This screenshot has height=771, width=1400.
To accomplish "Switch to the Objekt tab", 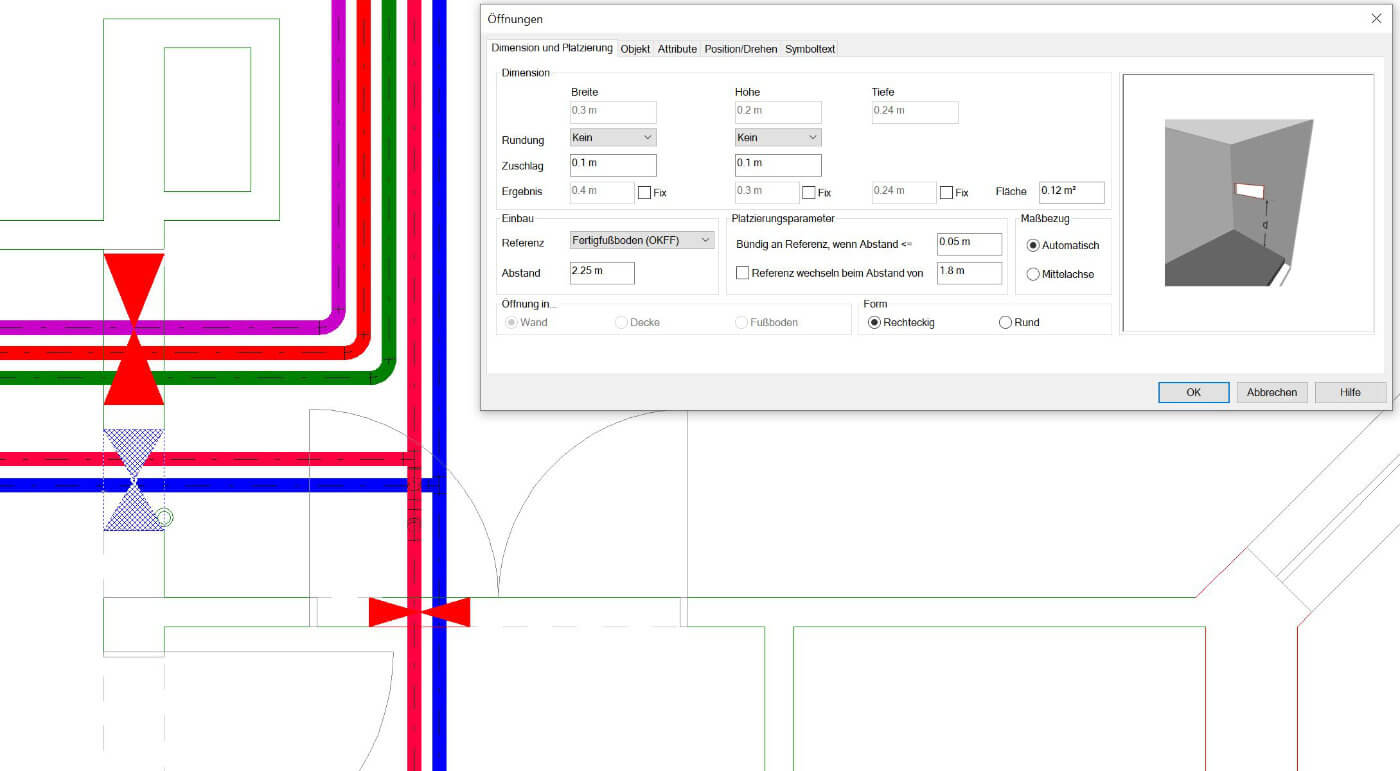I will point(635,48).
